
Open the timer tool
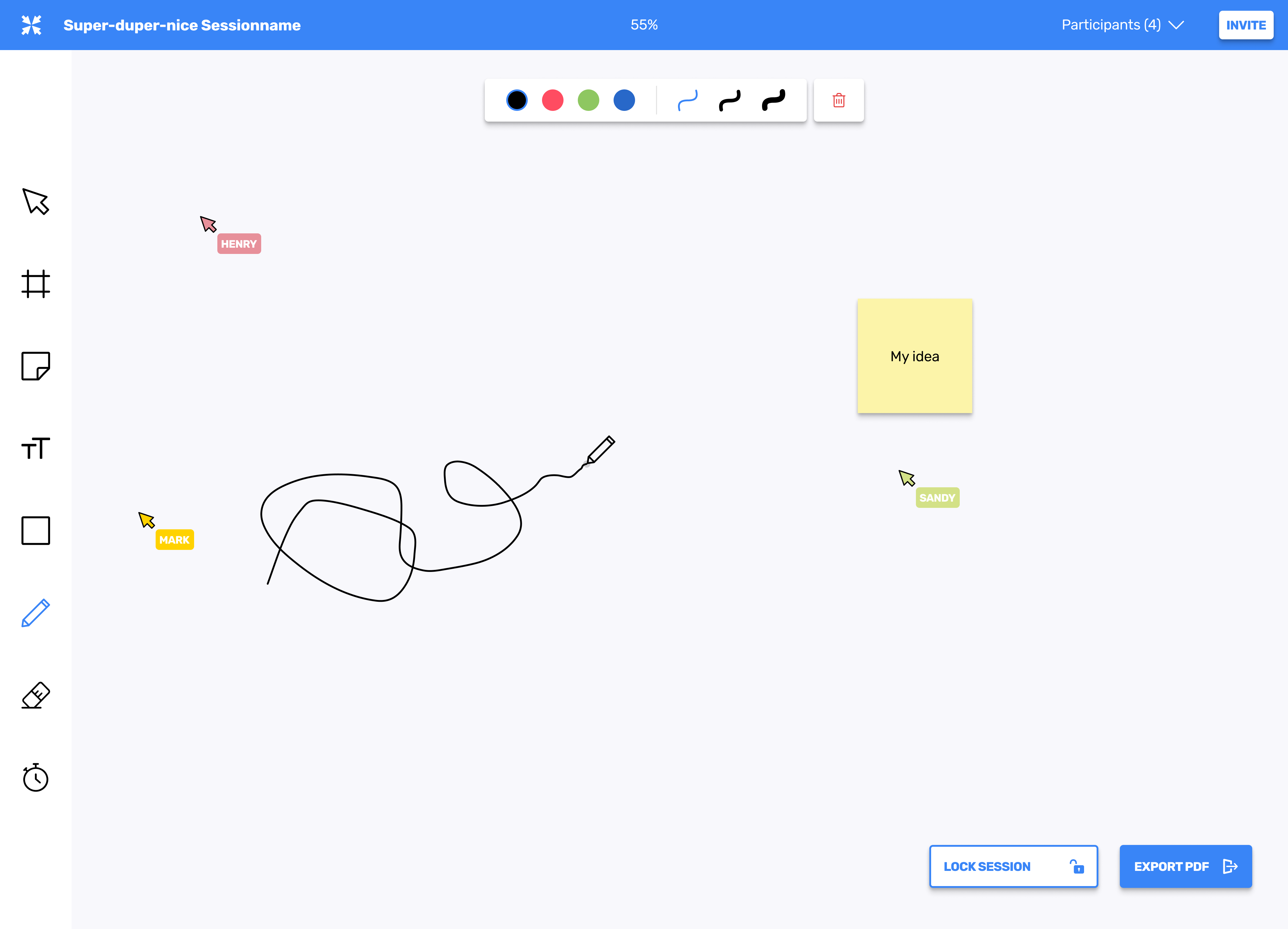tap(36, 777)
